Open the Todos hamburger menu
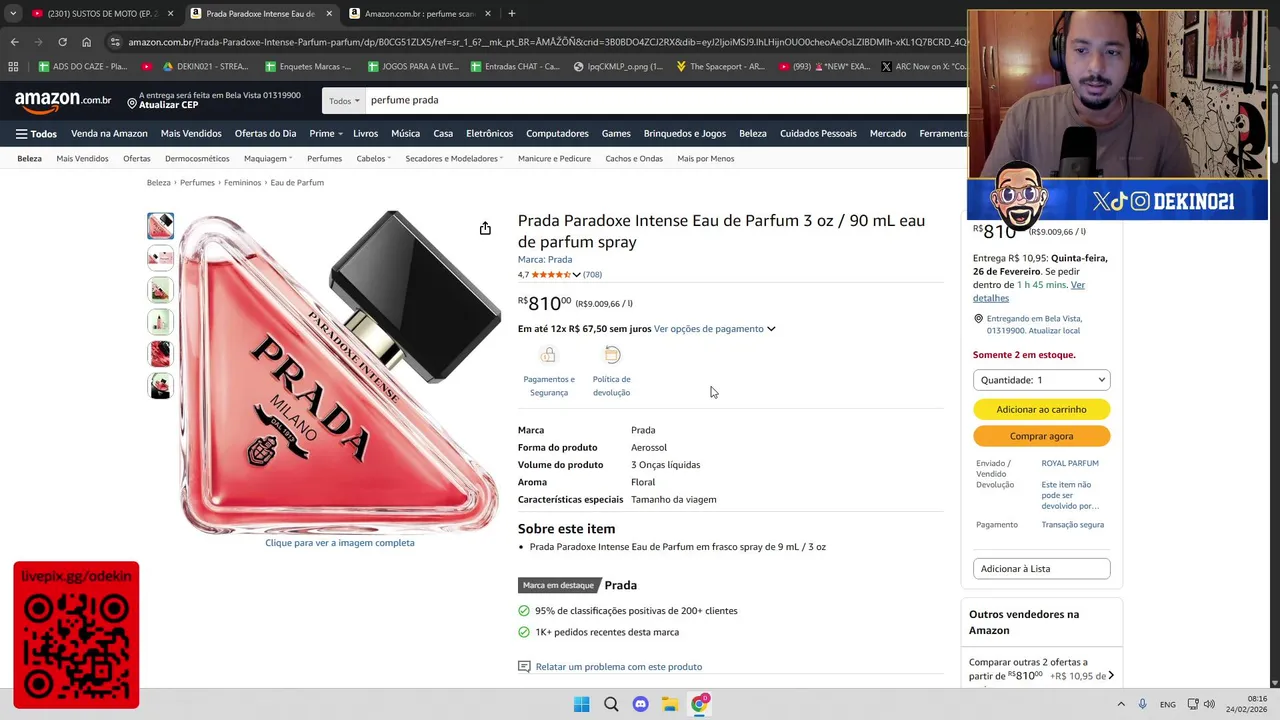Screen dimensions: 1280x720 click(36, 134)
